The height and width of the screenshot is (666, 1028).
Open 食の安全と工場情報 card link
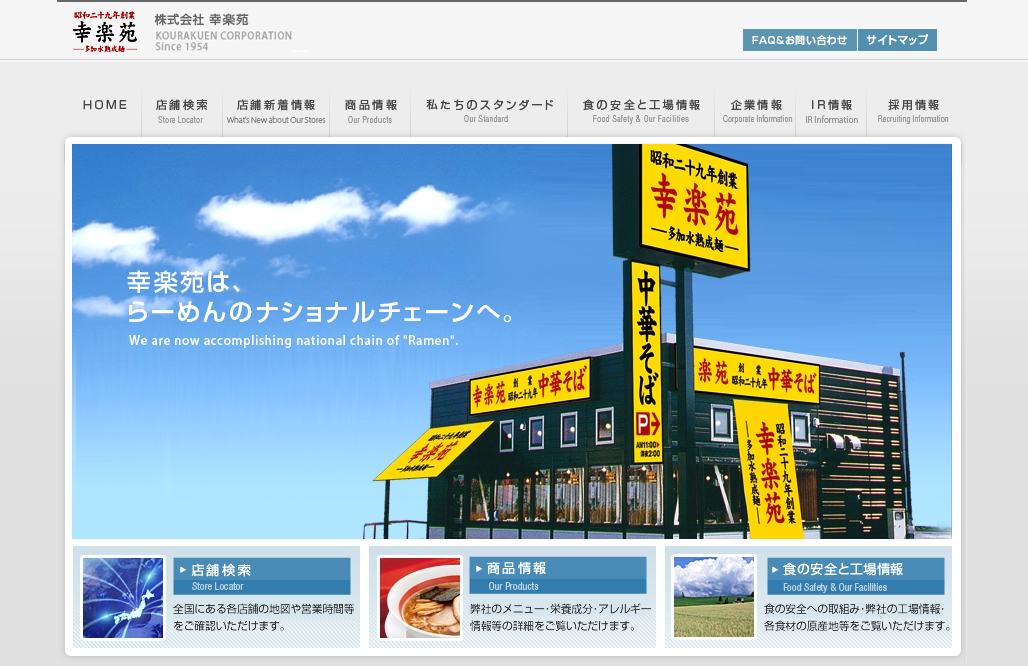tap(856, 577)
